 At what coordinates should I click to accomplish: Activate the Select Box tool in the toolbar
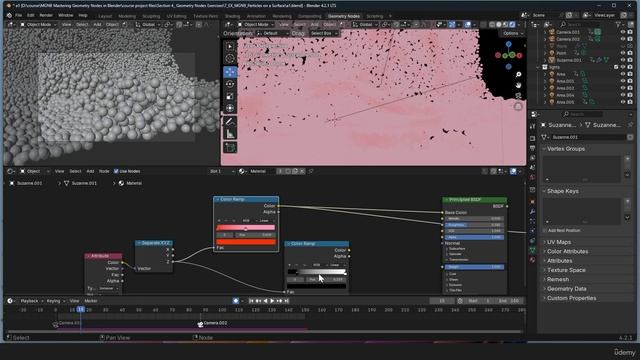[230, 46]
